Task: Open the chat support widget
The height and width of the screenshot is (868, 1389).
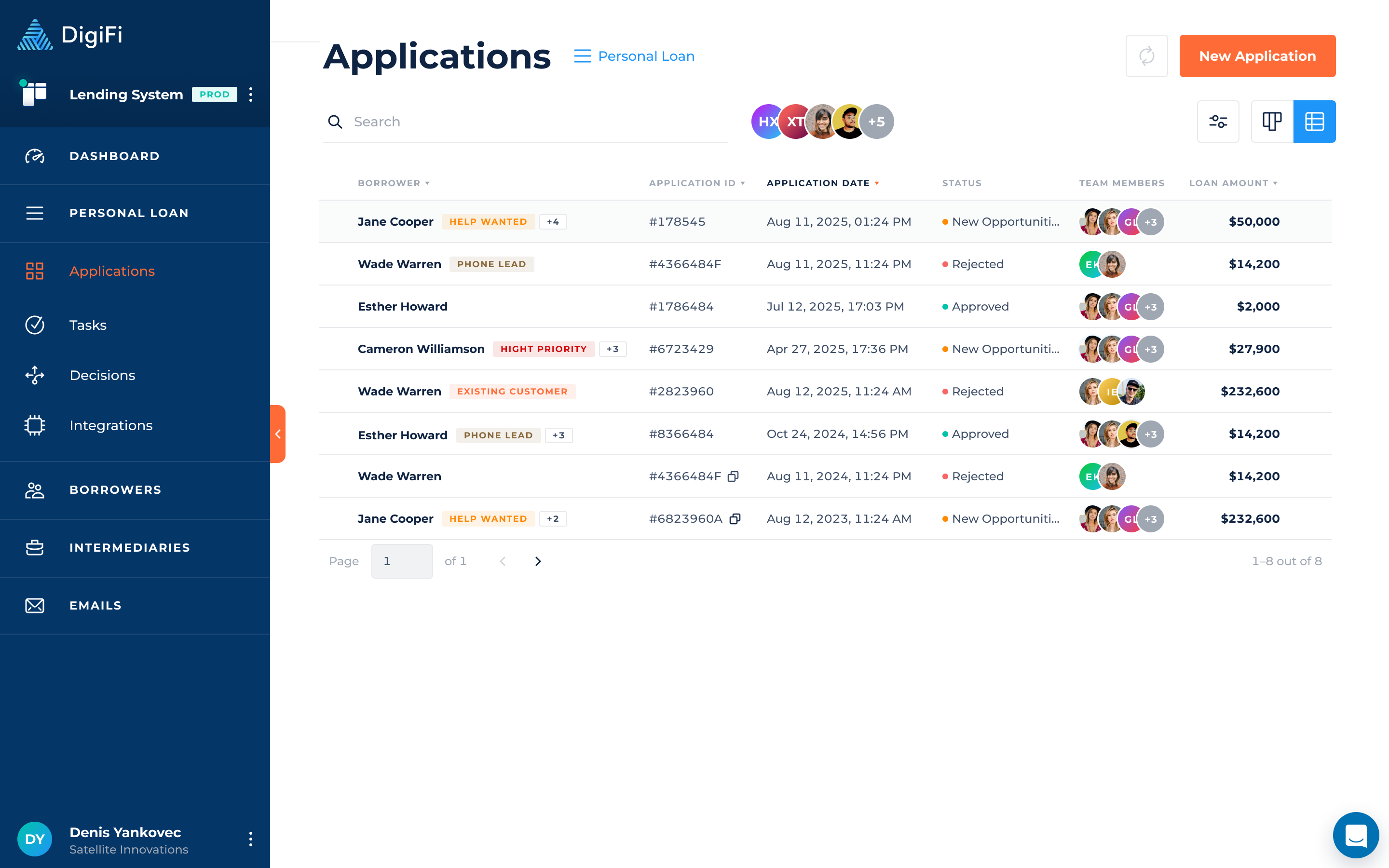Action: [1356, 835]
